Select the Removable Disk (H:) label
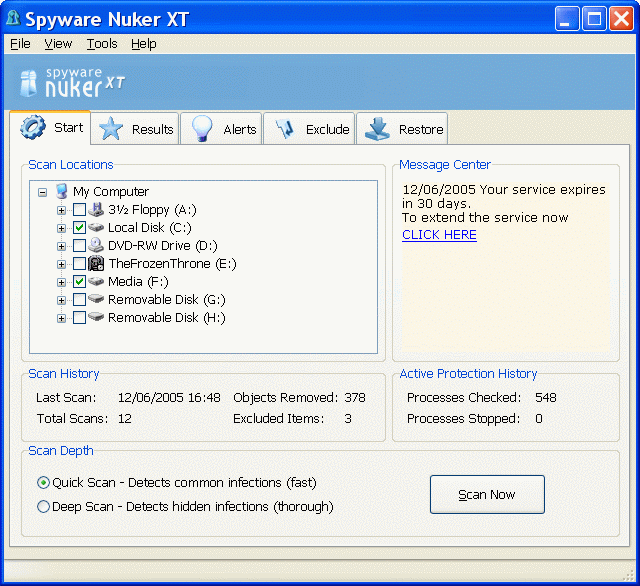The width and height of the screenshot is (640, 586). pos(167,317)
